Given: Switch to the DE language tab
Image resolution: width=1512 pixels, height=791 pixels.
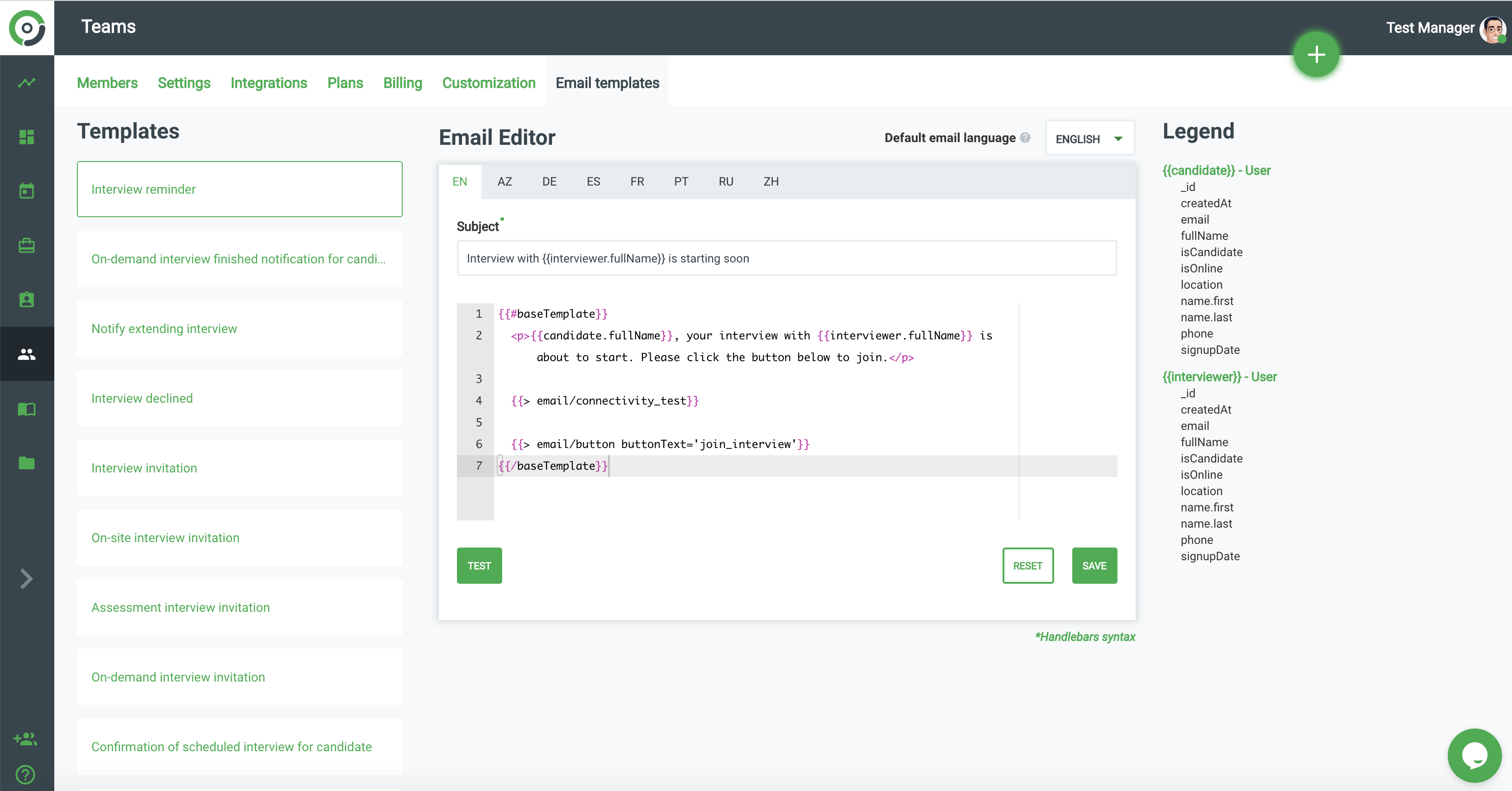Looking at the screenshot, I should [549, 181].
